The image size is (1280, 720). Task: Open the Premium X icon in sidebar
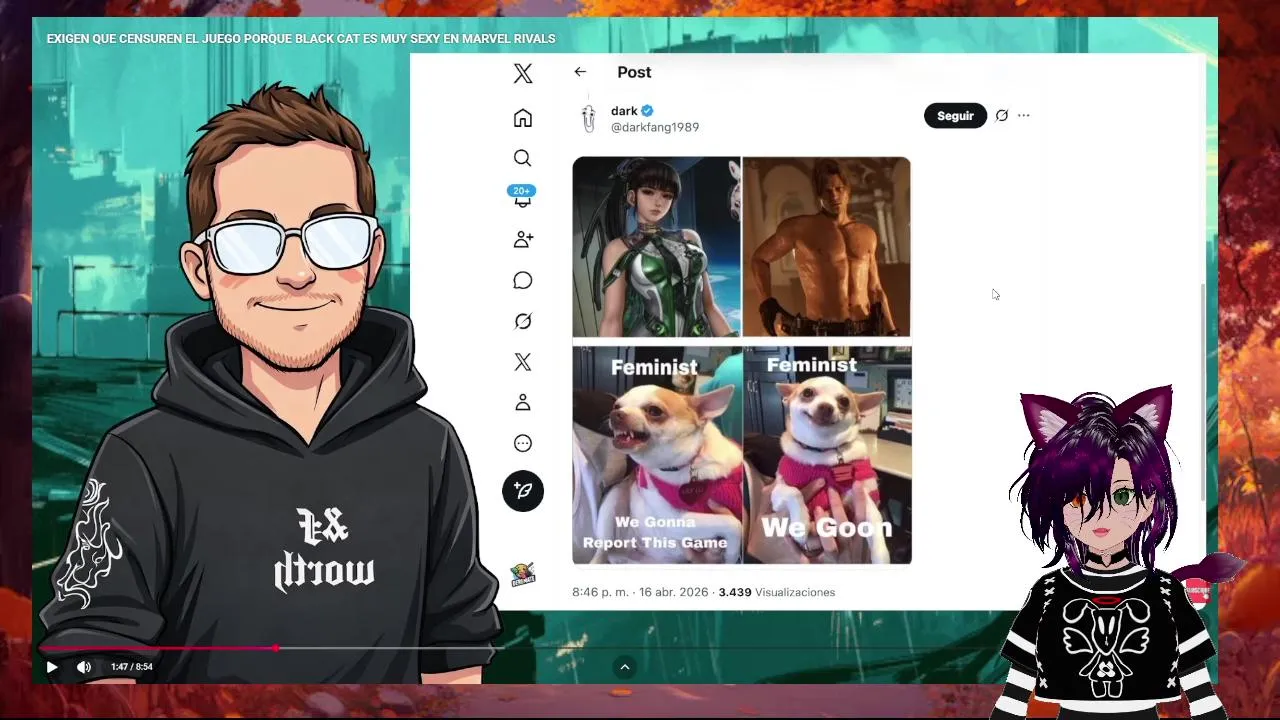tap(523, 362)
